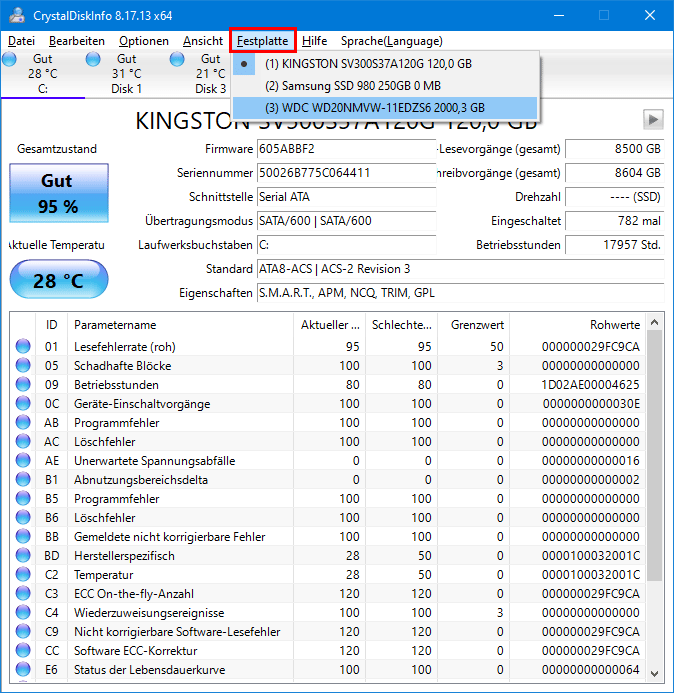Click the Schreibvorgänge 8604 GB value
Viewport: 674px width, 693px height.
614,173
